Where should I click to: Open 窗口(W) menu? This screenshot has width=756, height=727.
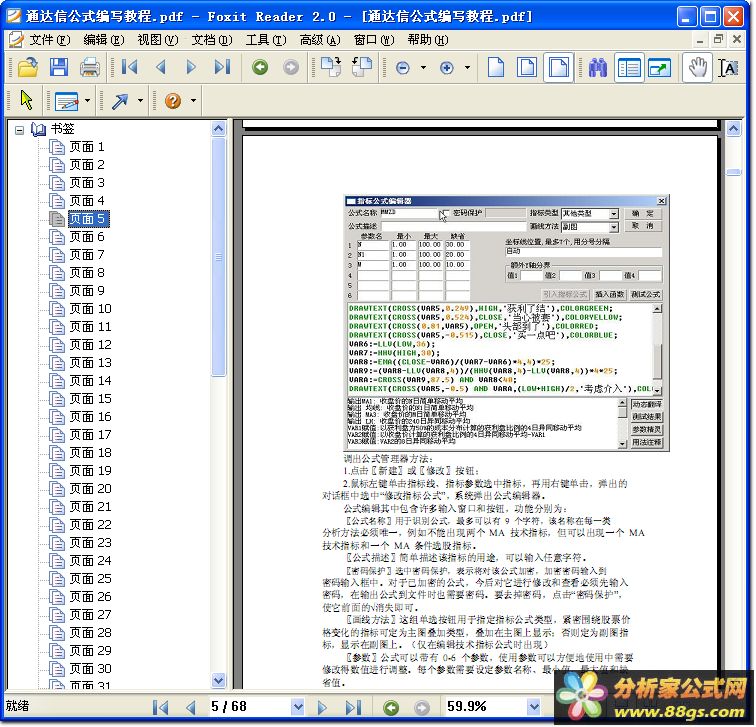tap(374, 40)
